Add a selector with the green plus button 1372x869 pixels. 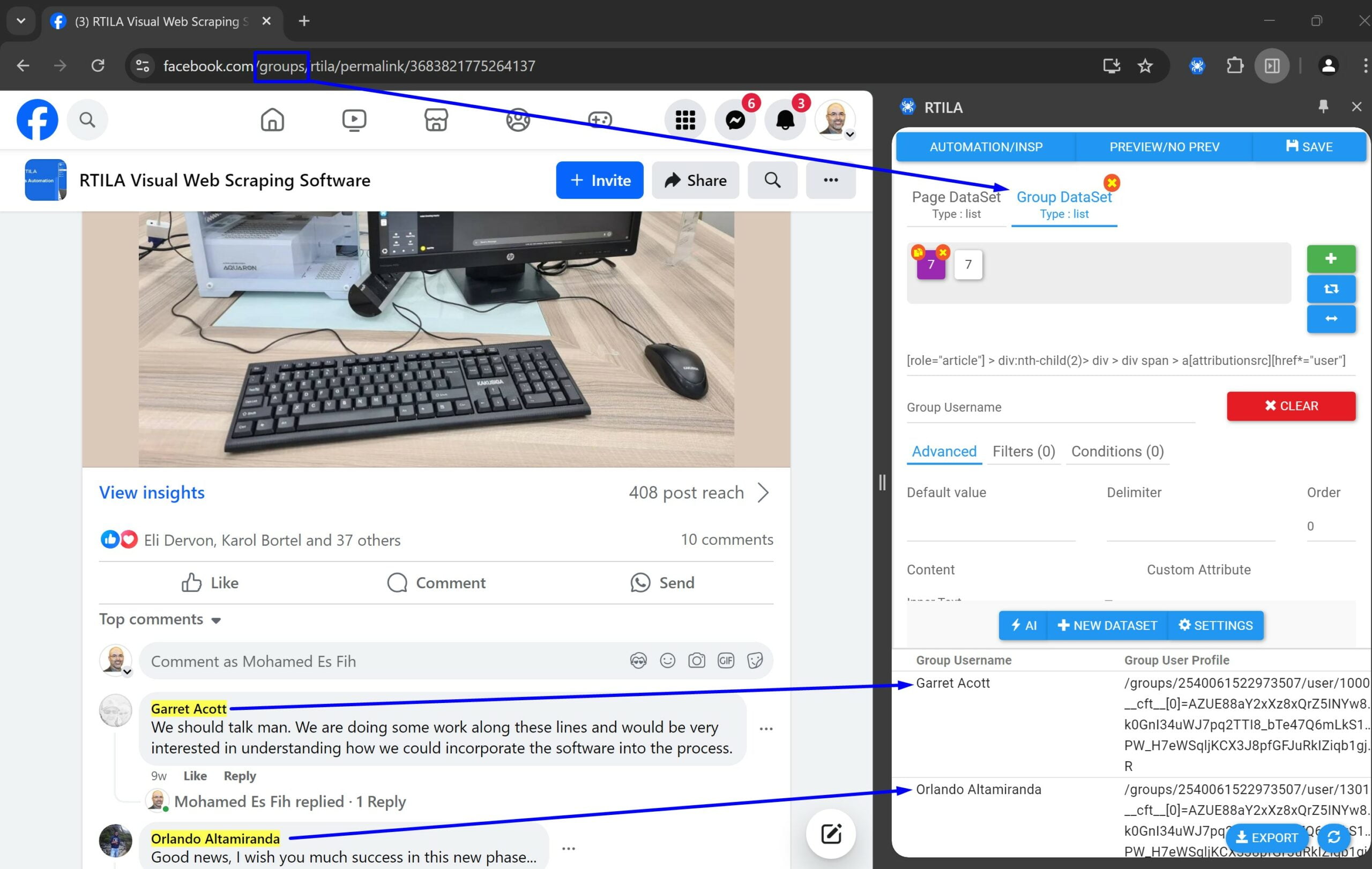[1331, 259]
